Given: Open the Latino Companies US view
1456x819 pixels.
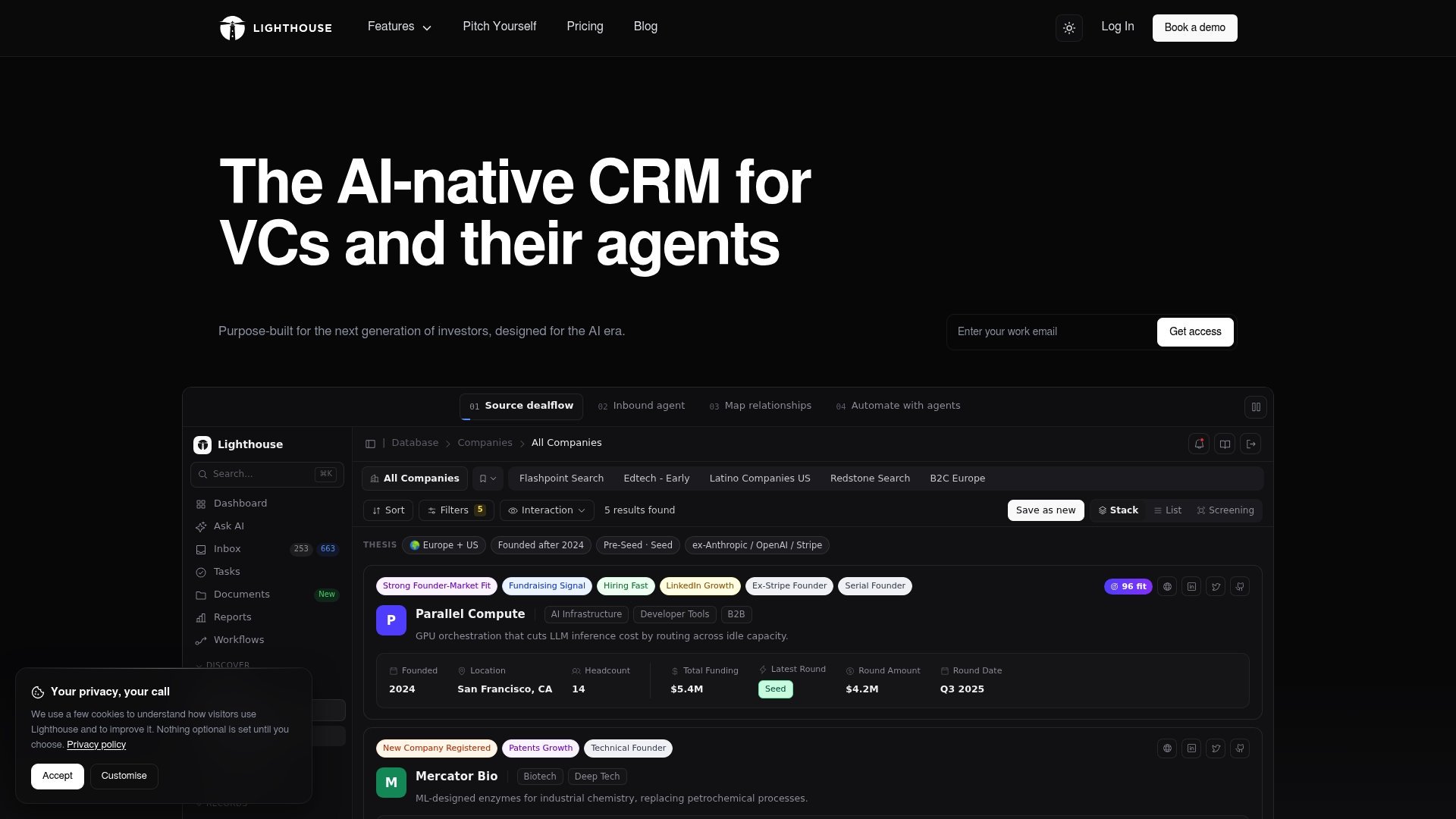Looking at the screenshot, I should [760, 479].
